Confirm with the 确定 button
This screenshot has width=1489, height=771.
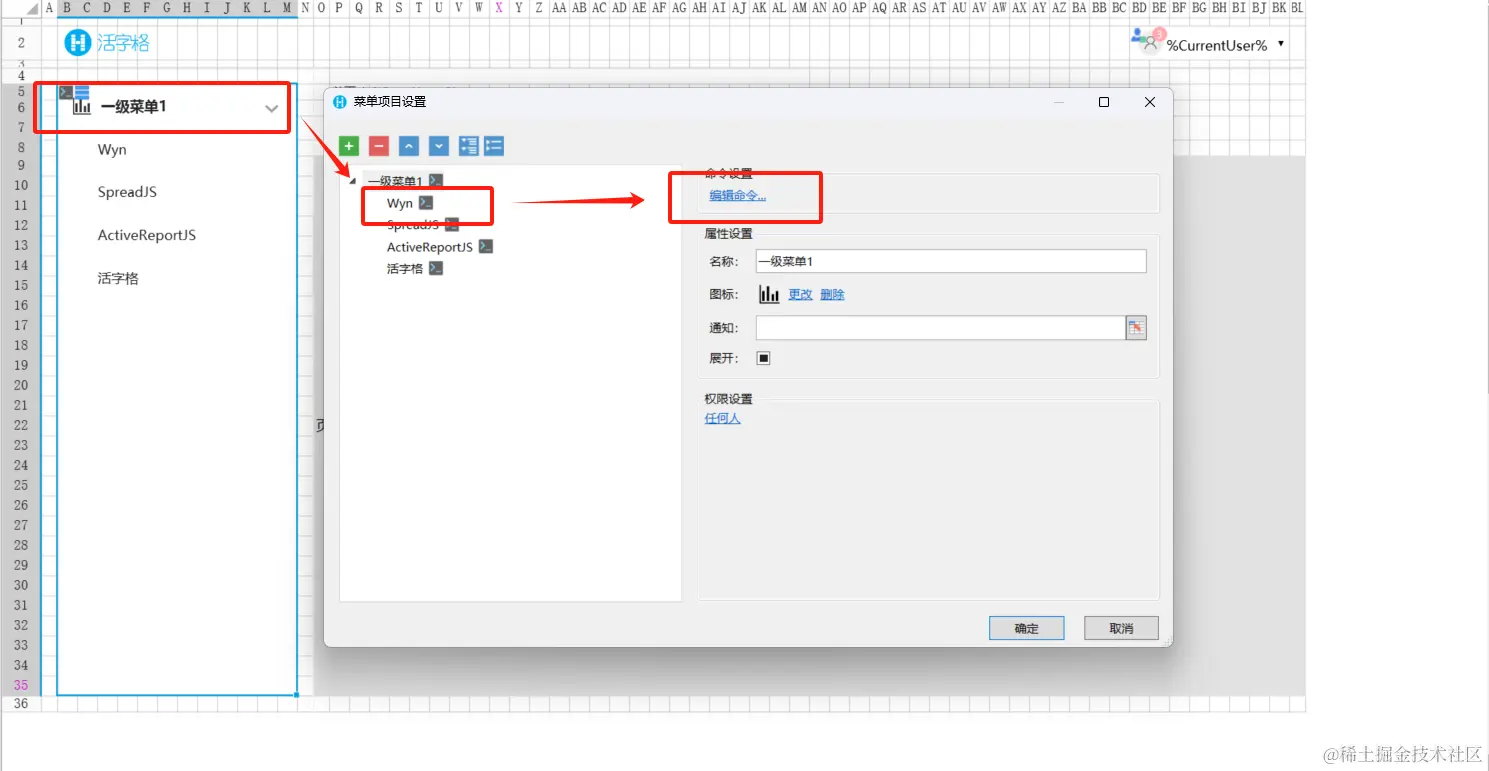(x=1027, y=628)
